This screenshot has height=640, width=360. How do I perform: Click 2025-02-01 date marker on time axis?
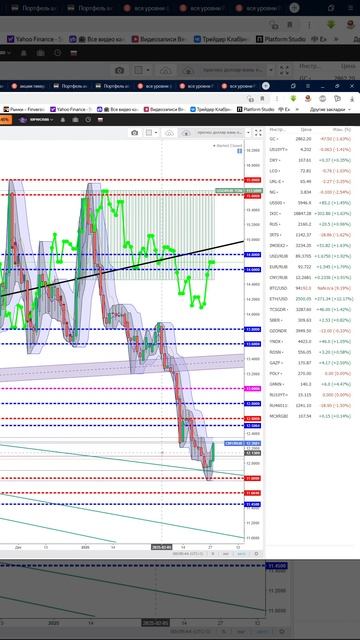point(162,547)
